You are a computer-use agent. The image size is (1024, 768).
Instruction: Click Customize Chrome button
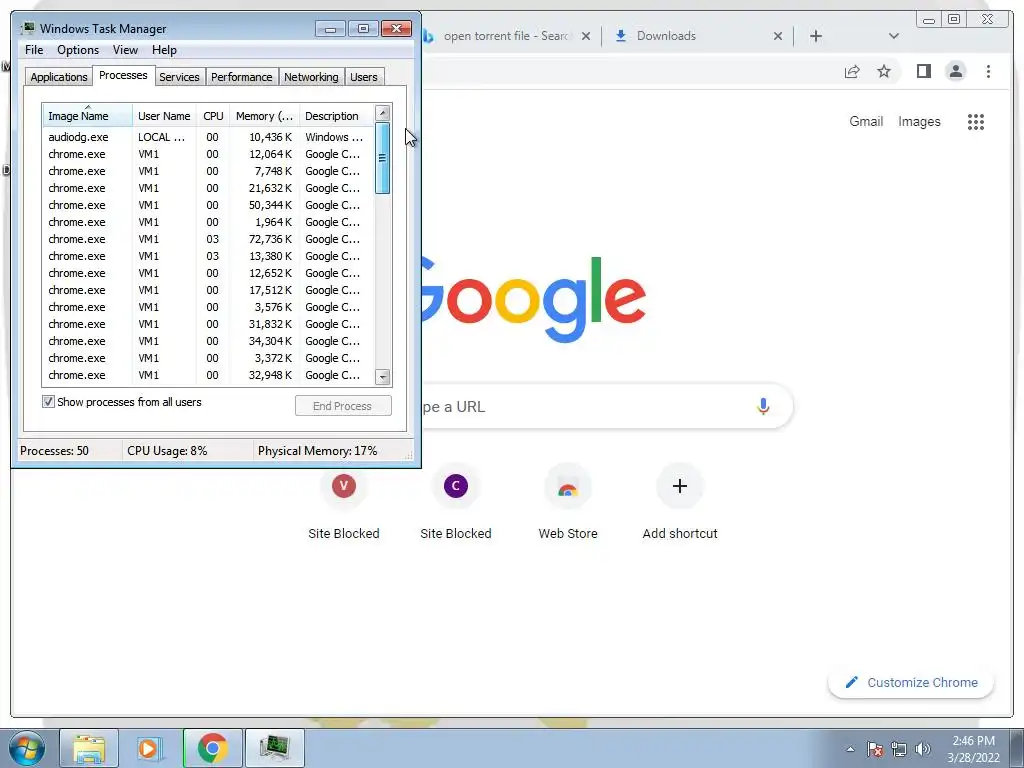pyautogui.click(x=911, y=682)
